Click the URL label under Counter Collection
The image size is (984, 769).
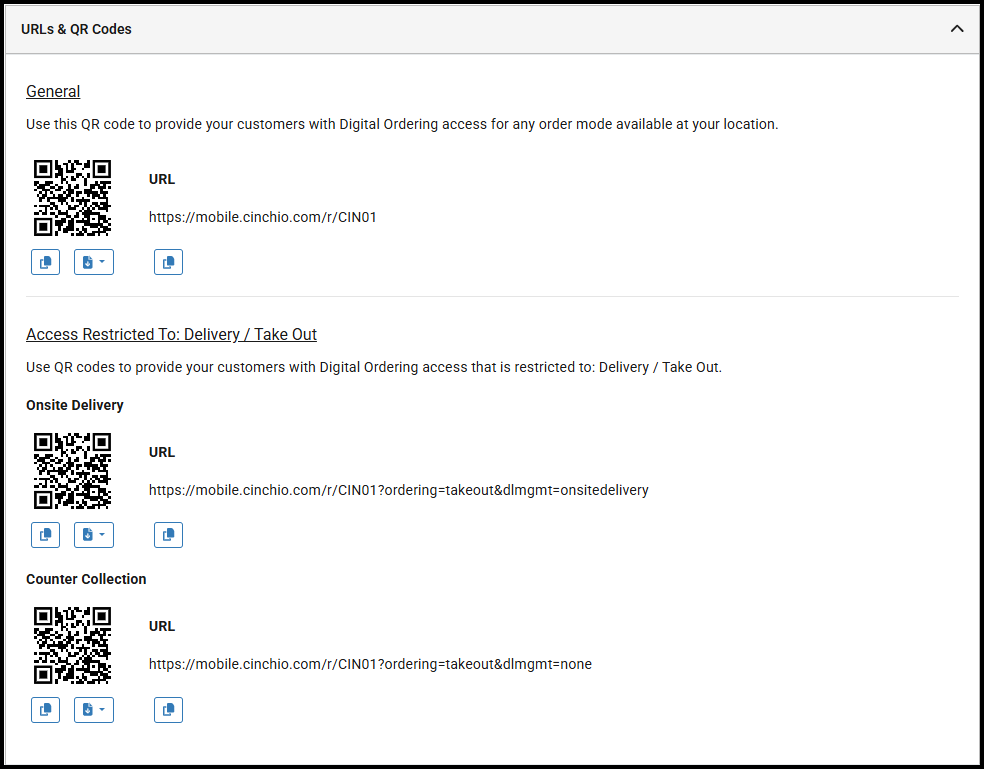tap(162, 626)
